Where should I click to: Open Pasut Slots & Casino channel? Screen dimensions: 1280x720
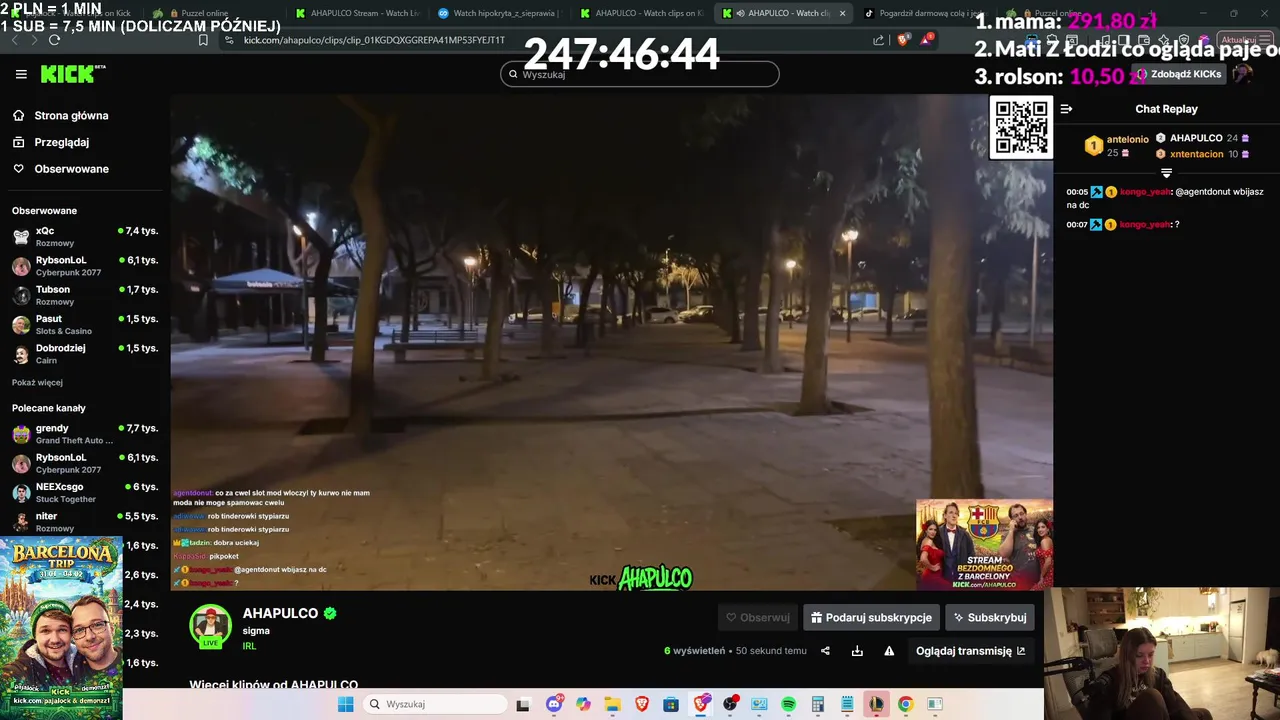pos(84,324)
